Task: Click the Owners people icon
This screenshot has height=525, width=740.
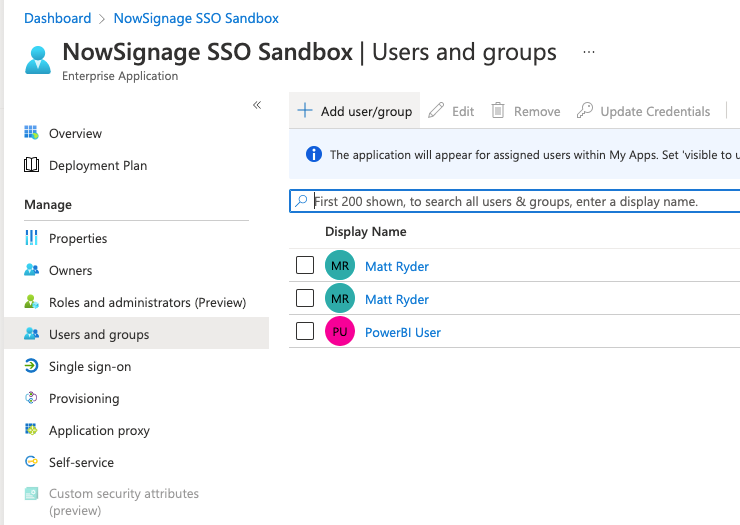Action: coord(31,270)
